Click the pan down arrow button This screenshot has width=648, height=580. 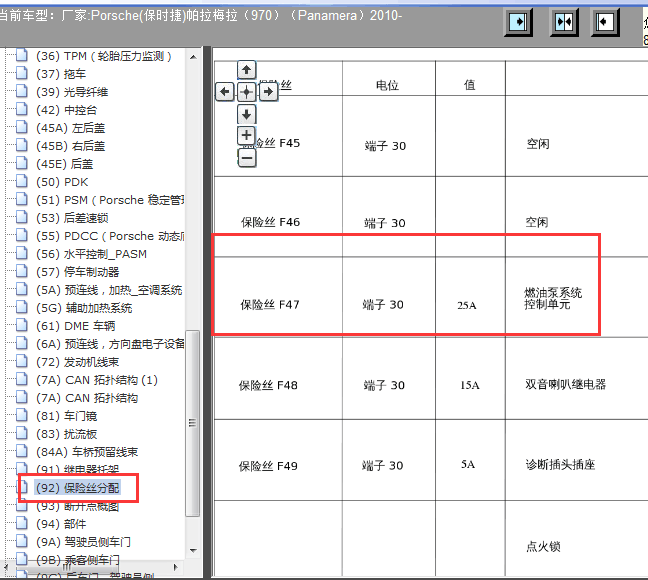tap(246, 114)
